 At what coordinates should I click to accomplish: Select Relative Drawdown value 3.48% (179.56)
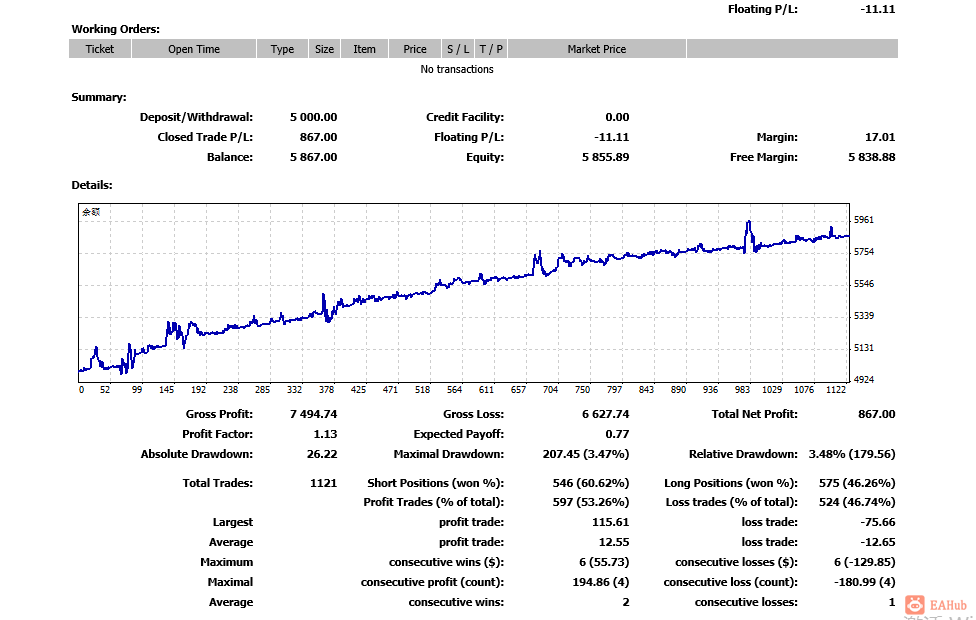click(852, 454)
